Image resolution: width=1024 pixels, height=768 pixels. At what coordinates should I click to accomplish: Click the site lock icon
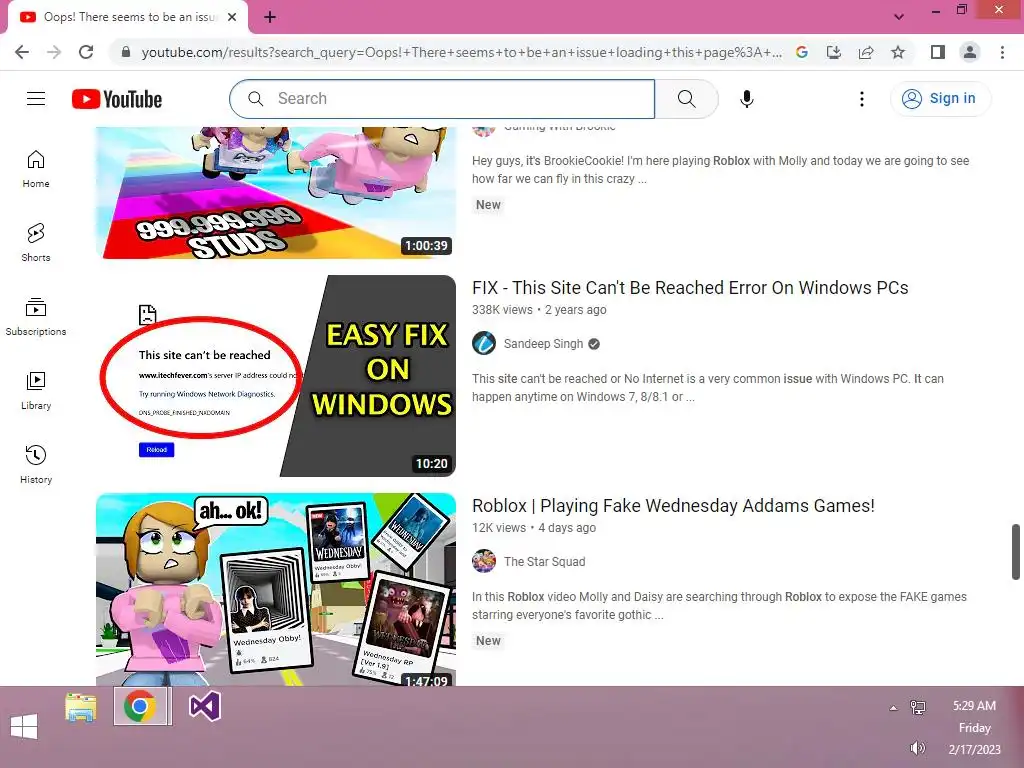(x=126, y=52)
